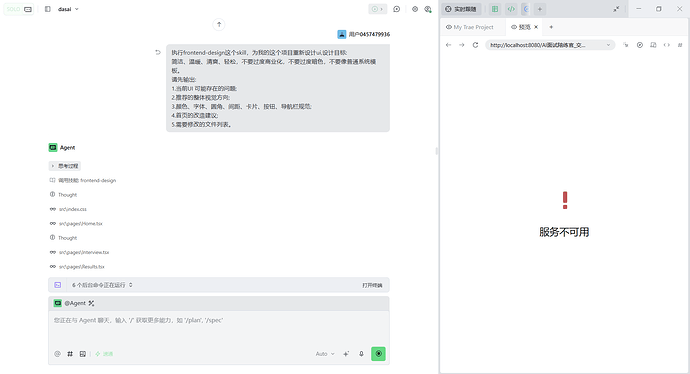Image resolution: width=690 pixels, height=374 pixels.
Task: Click the element picker icon in preview toolbar
Action: tap(626, 45)
